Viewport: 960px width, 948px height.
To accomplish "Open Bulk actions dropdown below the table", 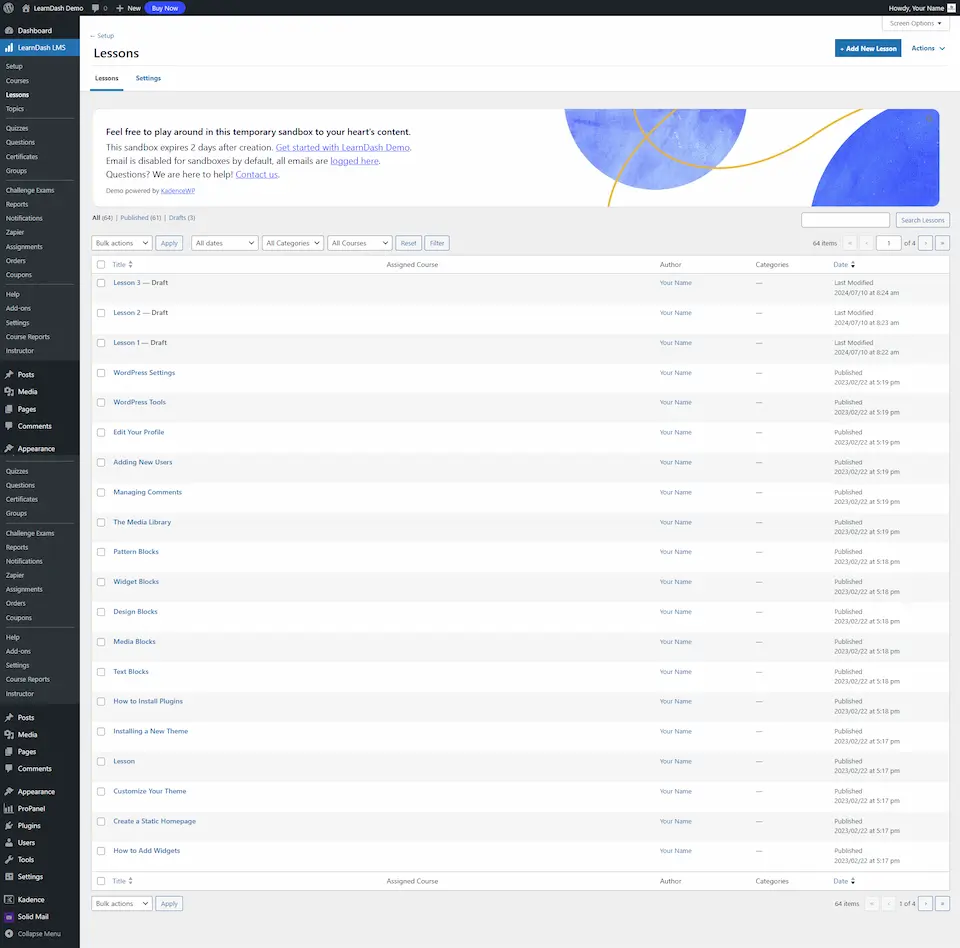I will tap(122, 903).
